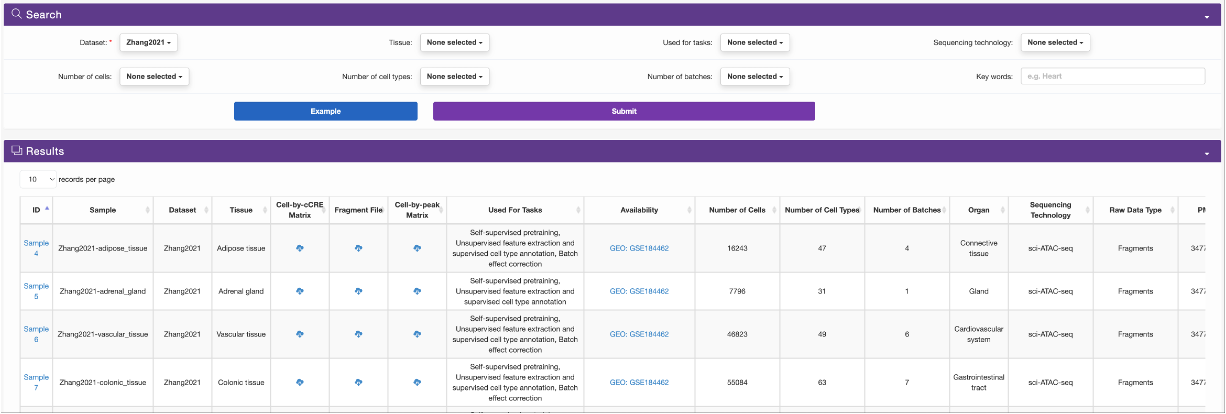Download Cell-by-peak Matrix for vascular tissue sample
Image resolution: width=1226 pixels, height=414 pixels.
coord(417,334)
